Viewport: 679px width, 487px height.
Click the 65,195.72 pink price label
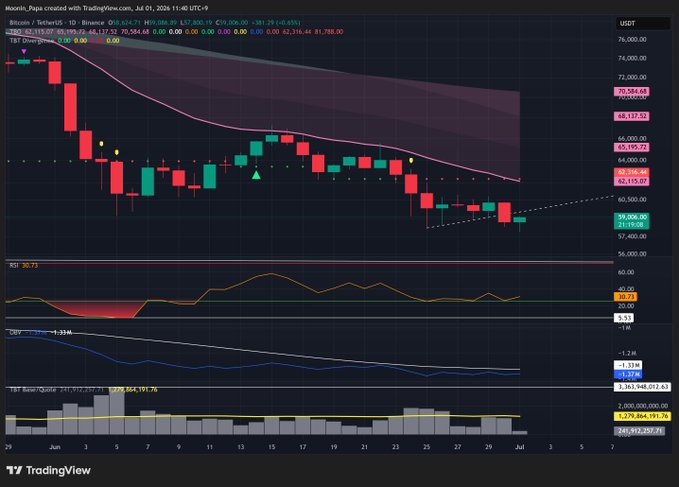pyautogui.click(x=632, y=147)
